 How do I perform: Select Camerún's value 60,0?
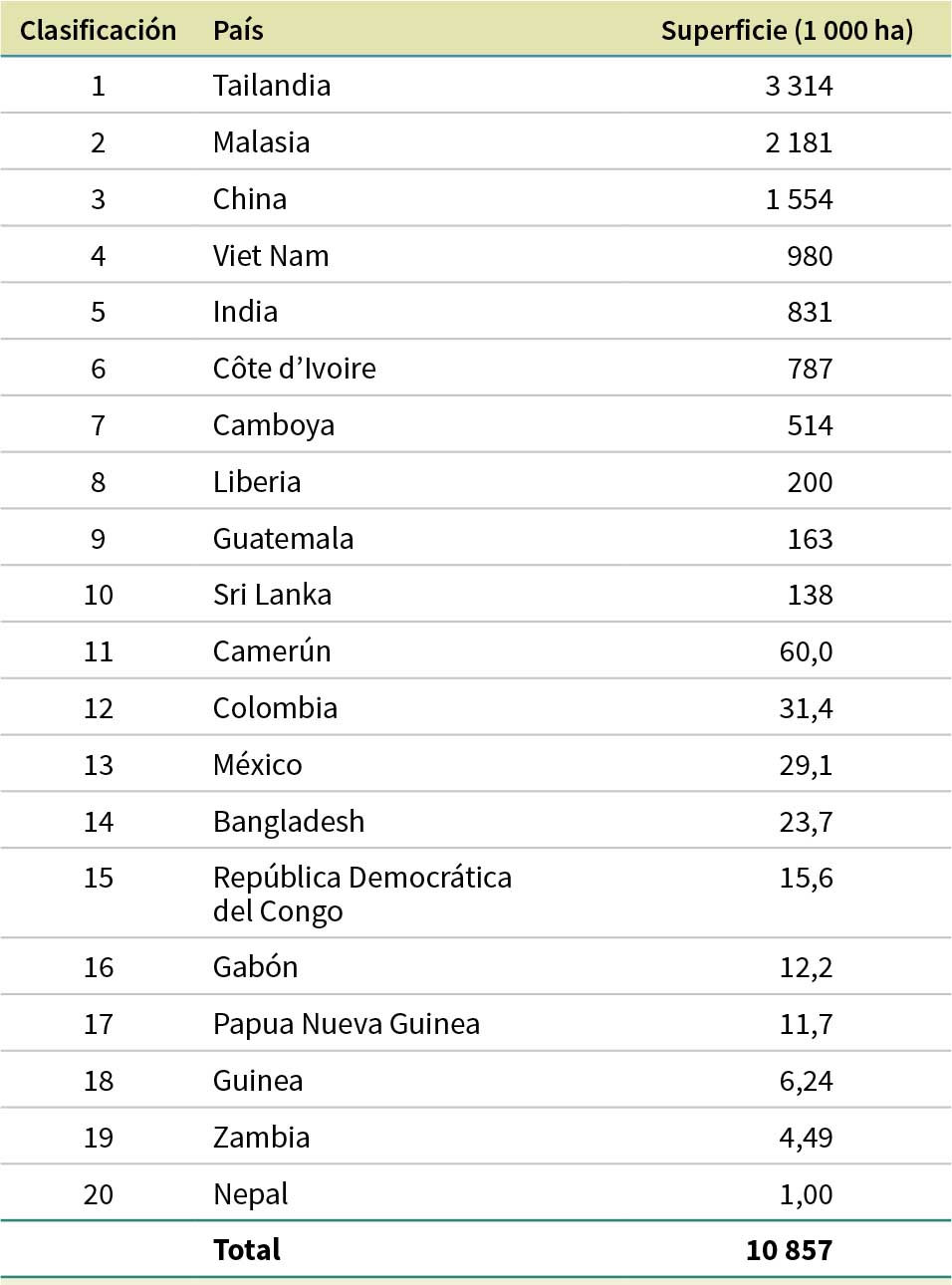806,651
